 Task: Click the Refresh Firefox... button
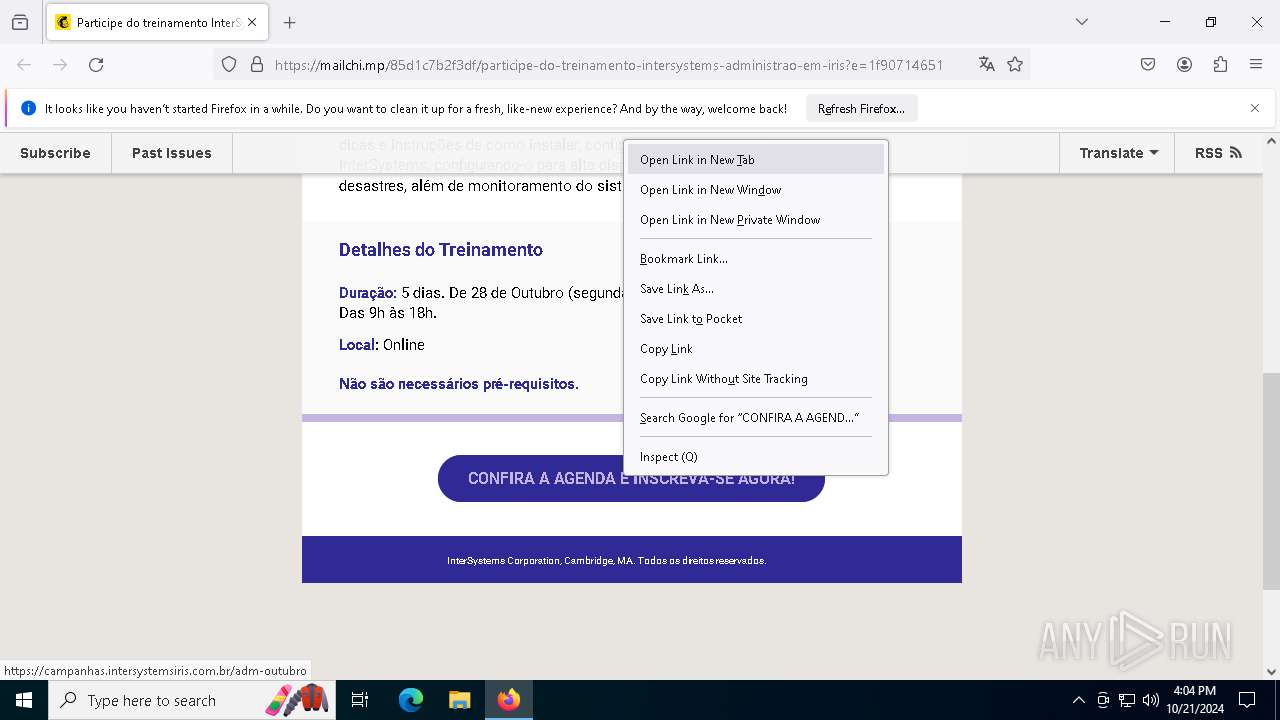coord(861,108)
